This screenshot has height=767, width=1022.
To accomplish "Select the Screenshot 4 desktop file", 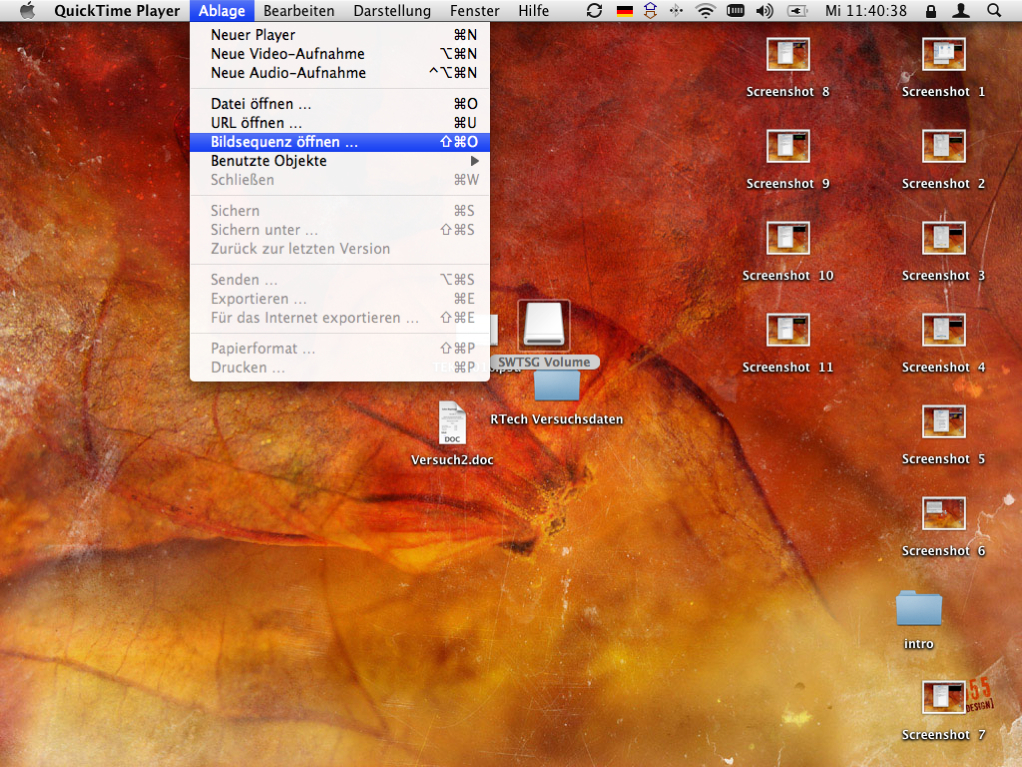I will 943,330.
